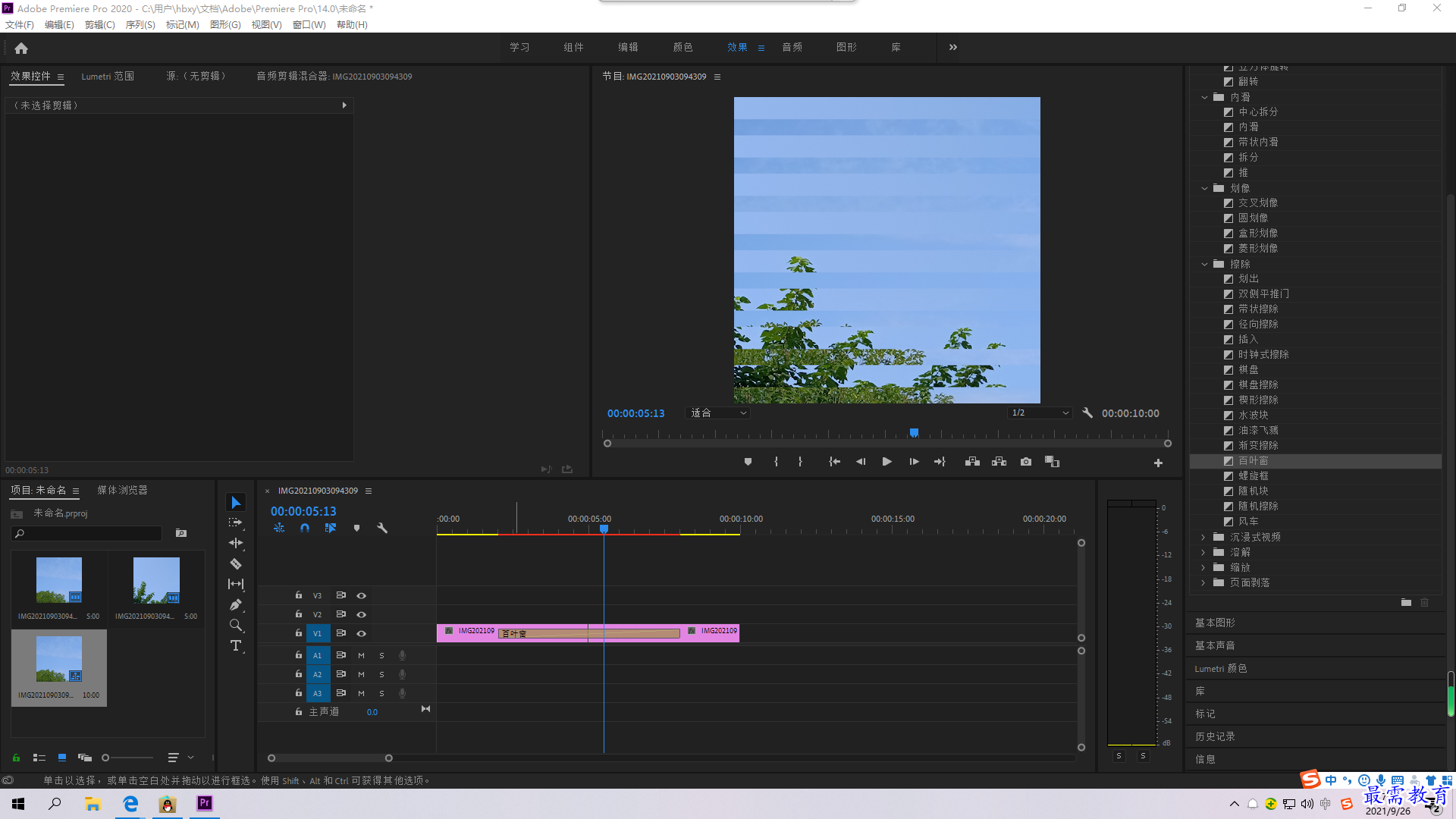Image resolution: width=1456 pixels, height=819 pixels.
Task: Click the program monitor scrubber playhead
Action: 915,433
